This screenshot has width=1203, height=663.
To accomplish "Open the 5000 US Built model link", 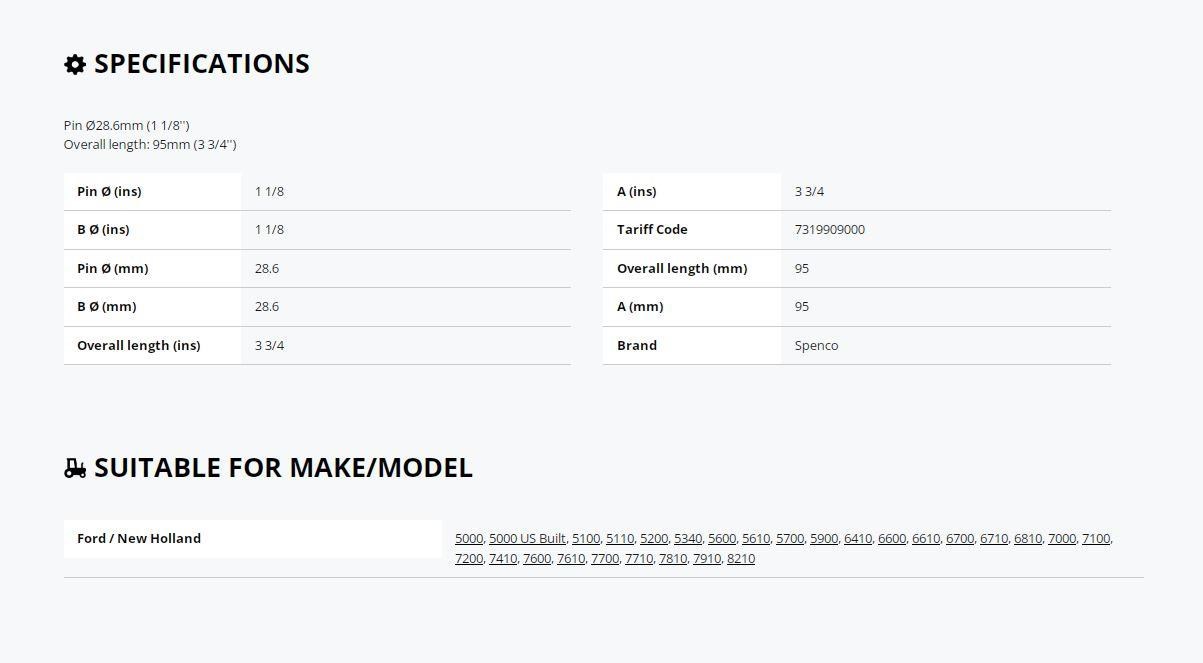I will click(x=527, y=538).
